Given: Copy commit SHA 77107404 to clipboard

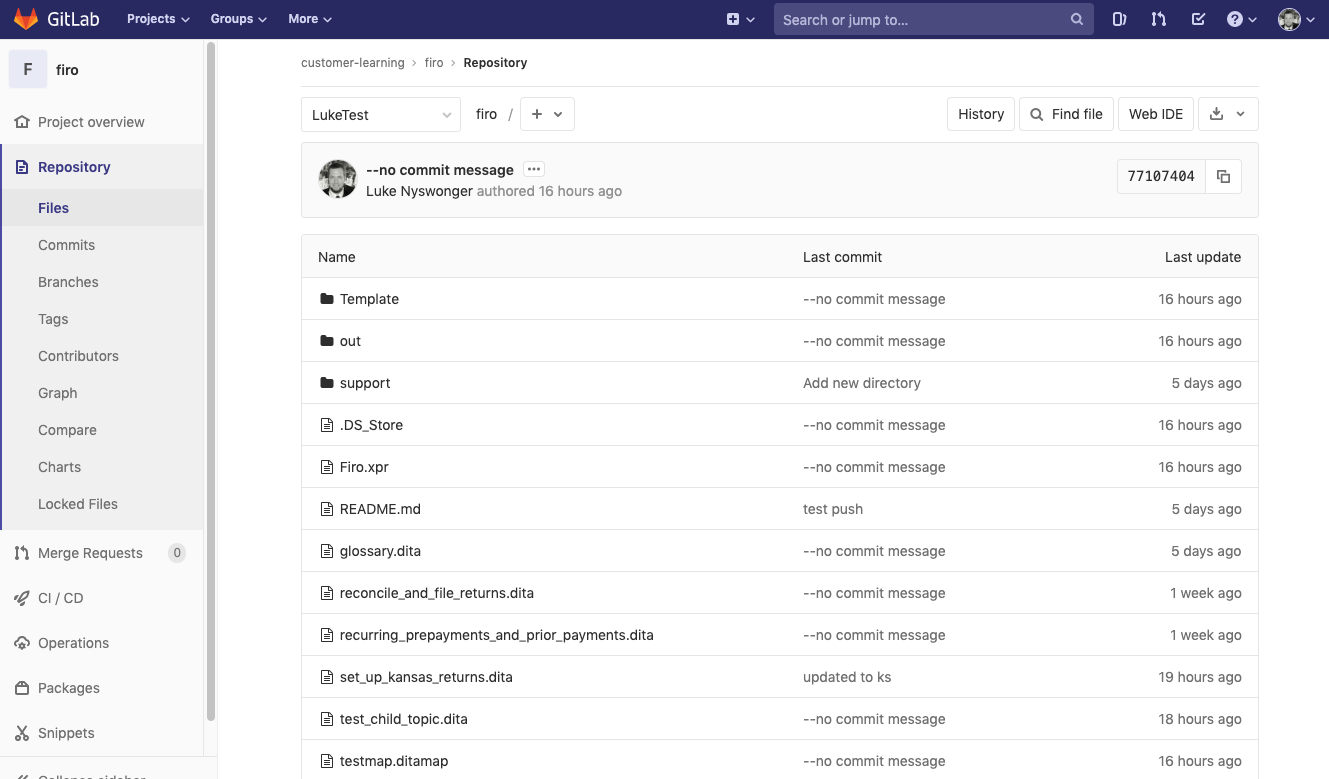Looking at the screenshot, I should pyautogui.click(x=1223, y=176).
